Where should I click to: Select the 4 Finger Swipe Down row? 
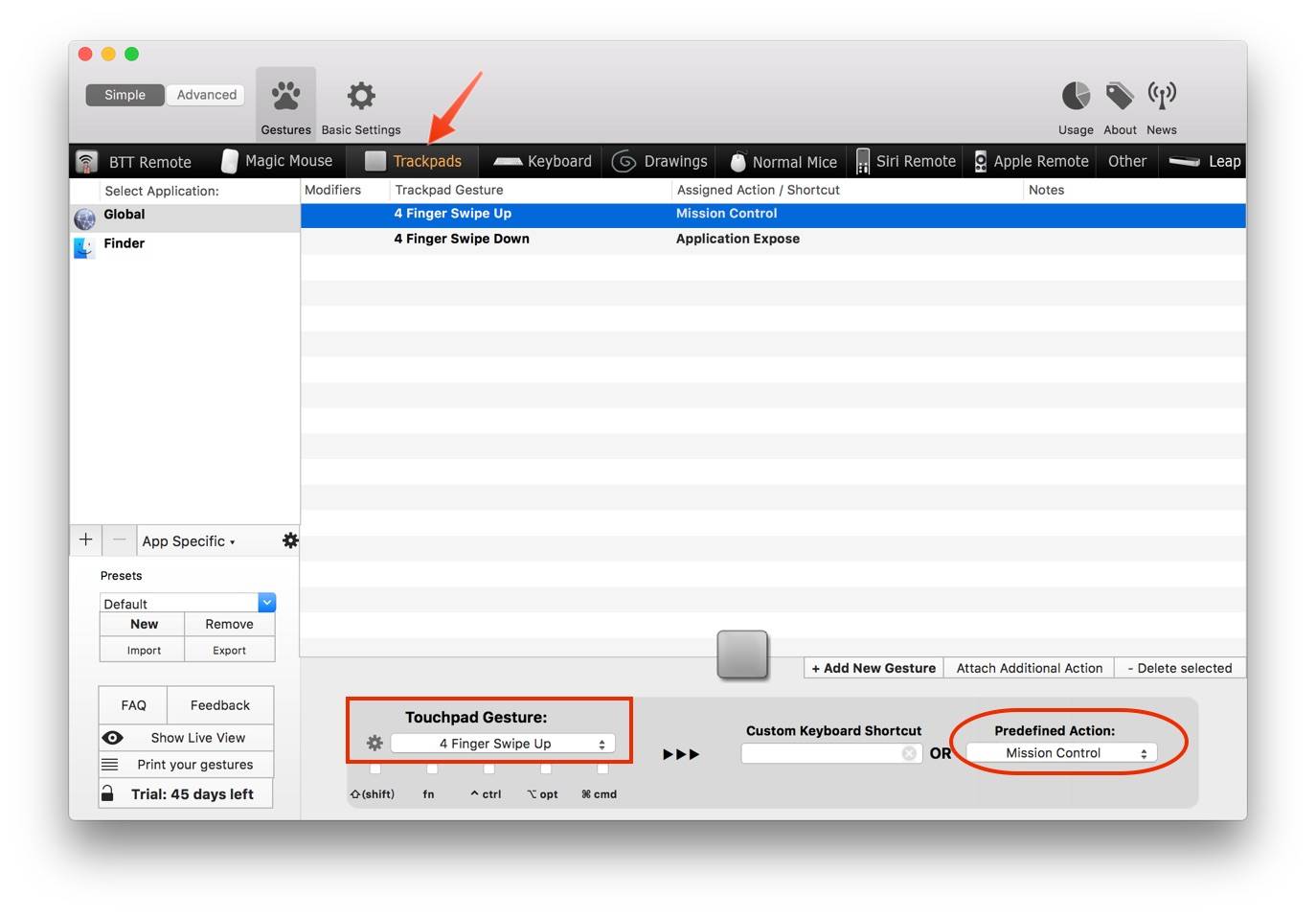(773, 240)
